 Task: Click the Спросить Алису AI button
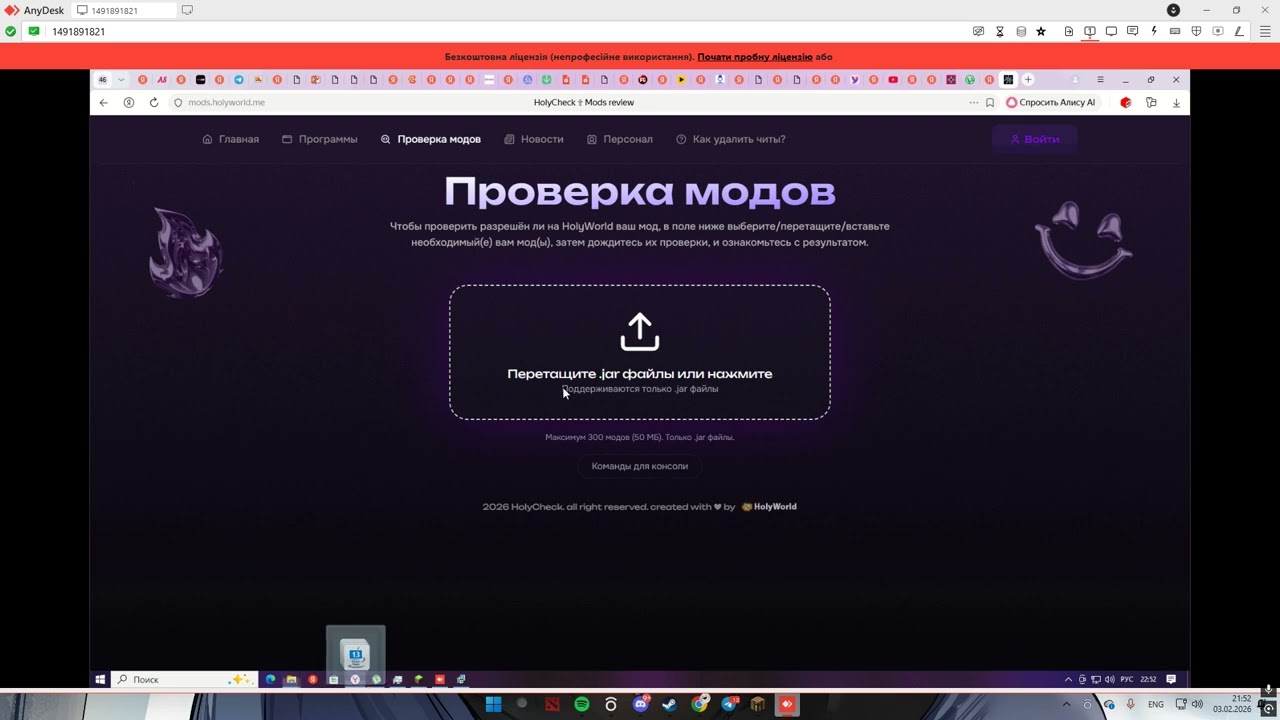pyautogui.click(x=1051, y=102)
